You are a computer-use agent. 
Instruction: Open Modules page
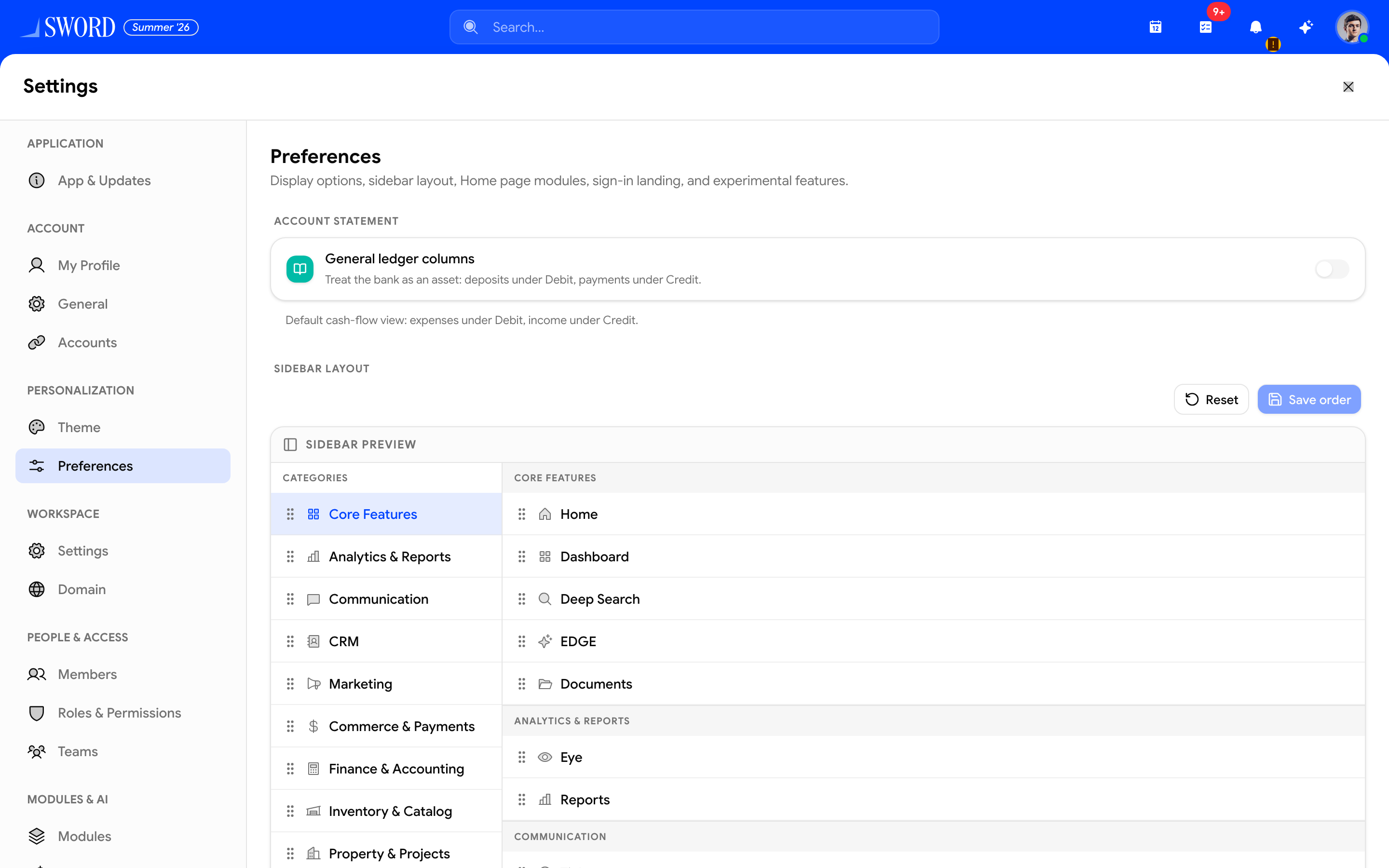point(123,836)
